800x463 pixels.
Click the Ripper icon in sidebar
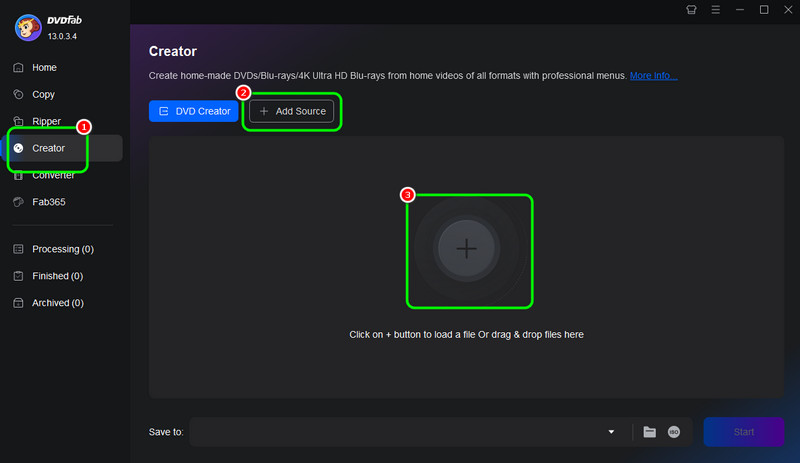tap(18, 121)
